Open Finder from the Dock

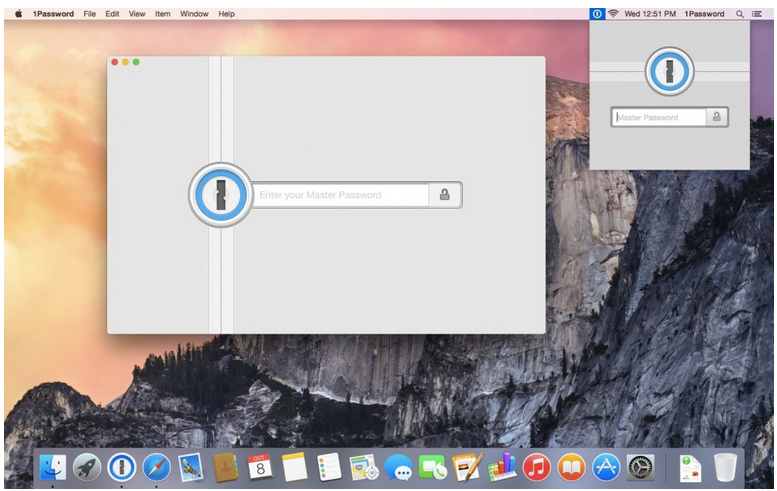pyautogui.click(x=53, y=467)
